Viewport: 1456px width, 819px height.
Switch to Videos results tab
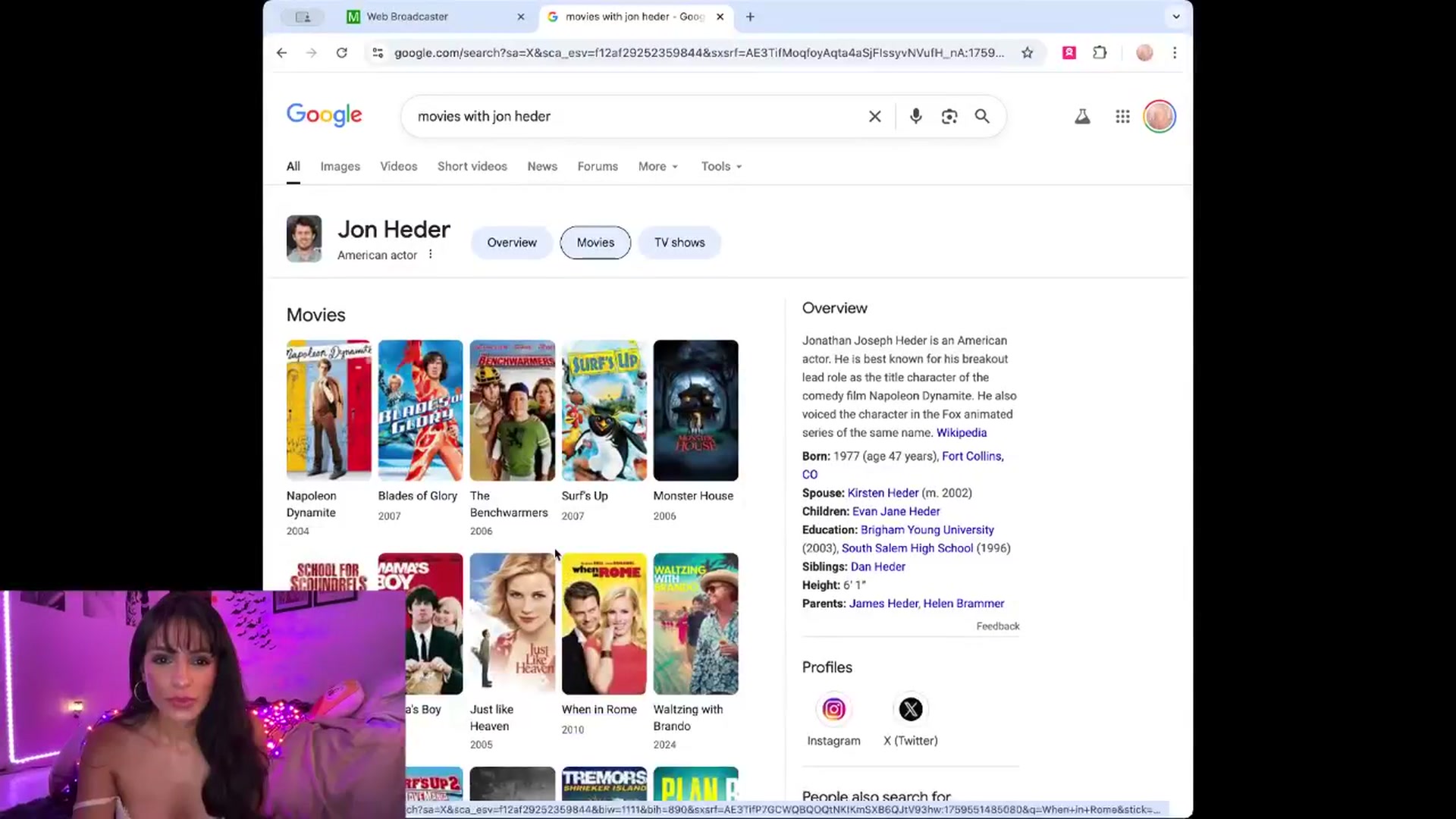[x=398, y=166]
